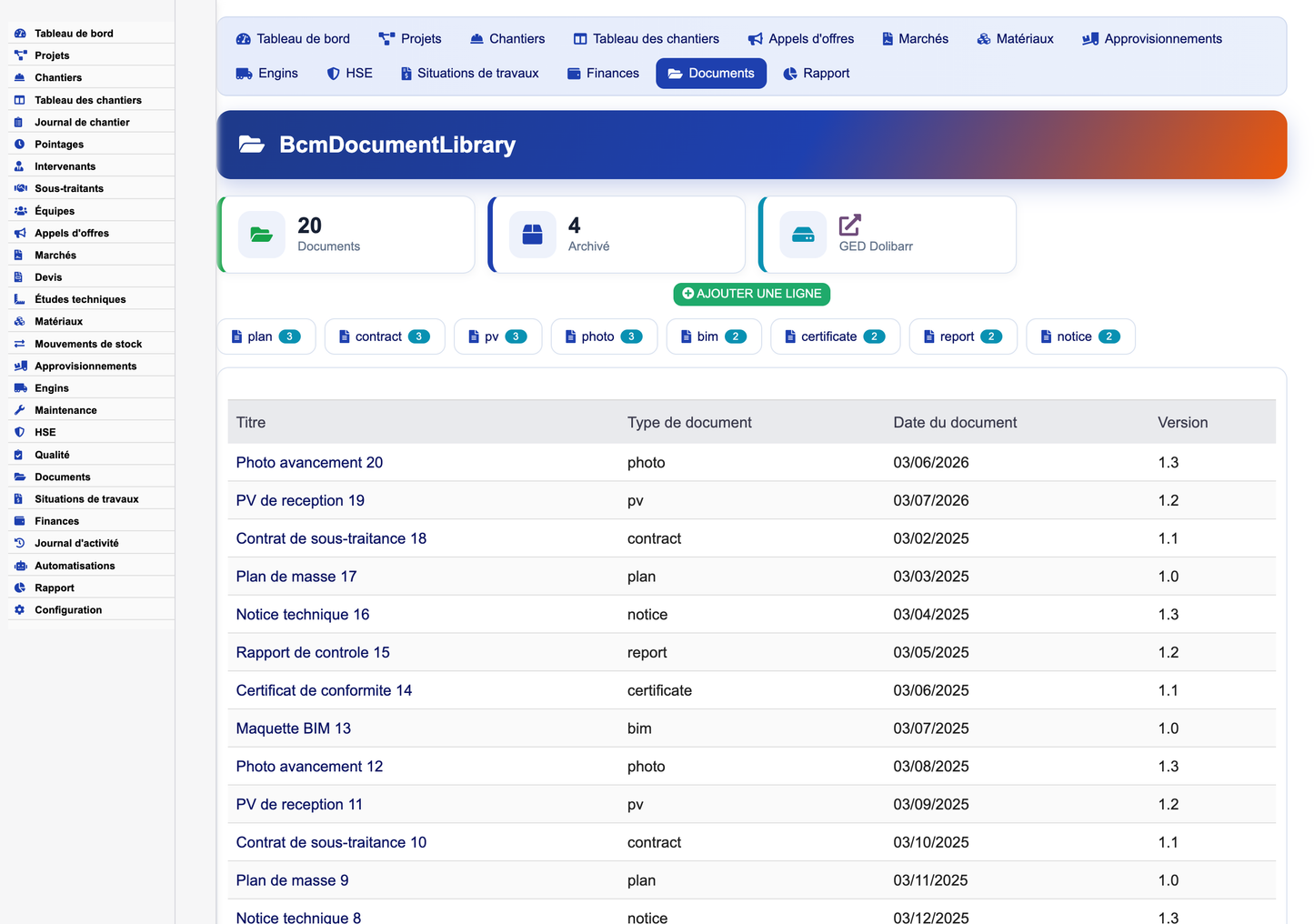Open PV de reception 11 link
This screenshot has height=924, width=1314.
pyautogui.click(x=299, y=805)
